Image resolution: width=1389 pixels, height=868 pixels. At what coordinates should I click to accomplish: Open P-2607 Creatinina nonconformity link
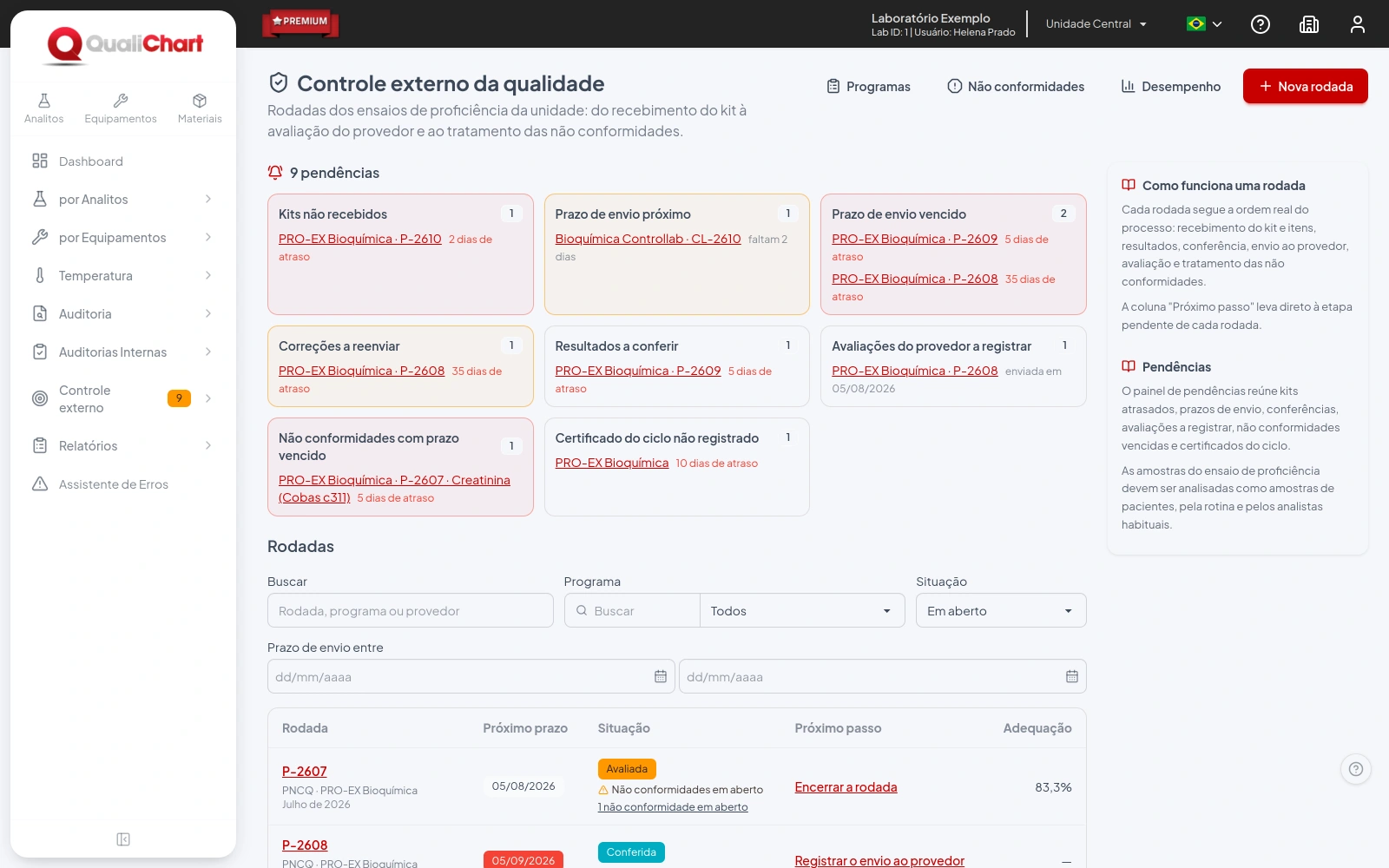pos(394,488)
